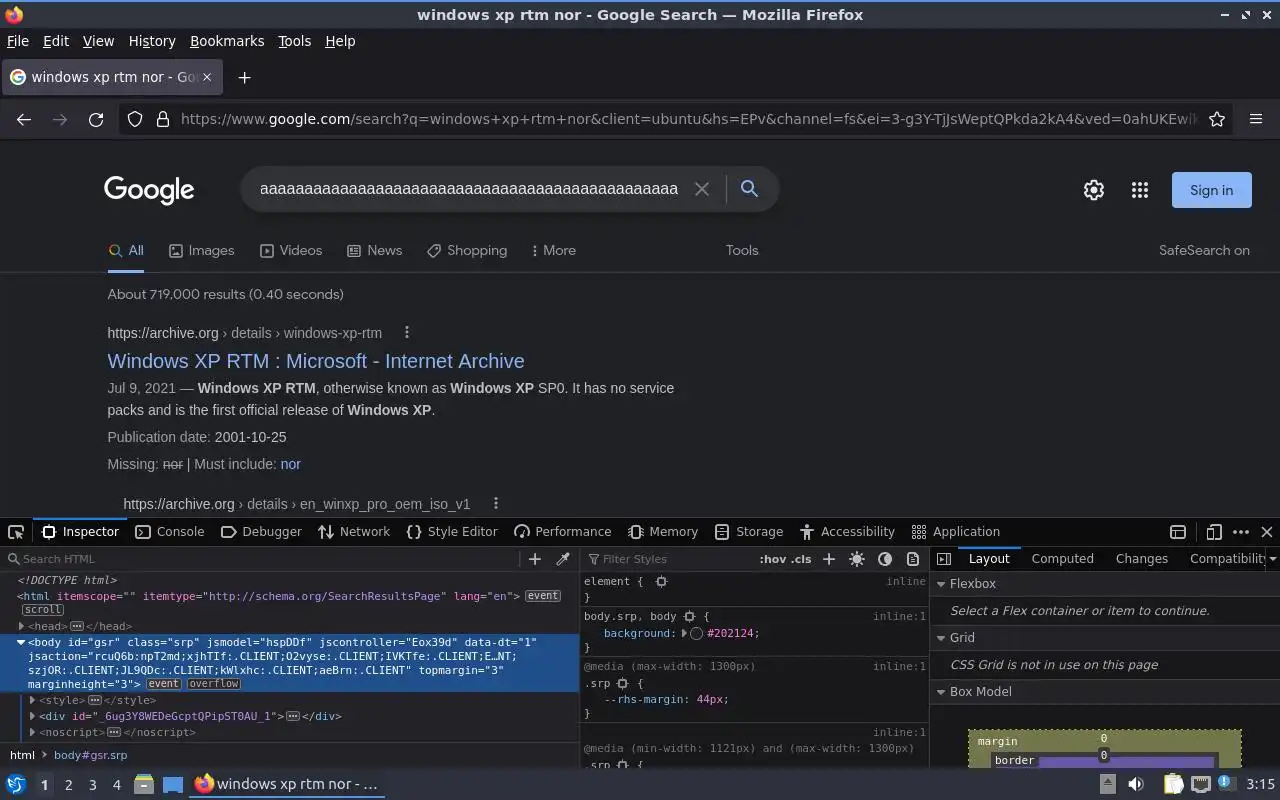Clear the search box with the X
This screenshot has height=800, width=1280.
click(702, 189)
